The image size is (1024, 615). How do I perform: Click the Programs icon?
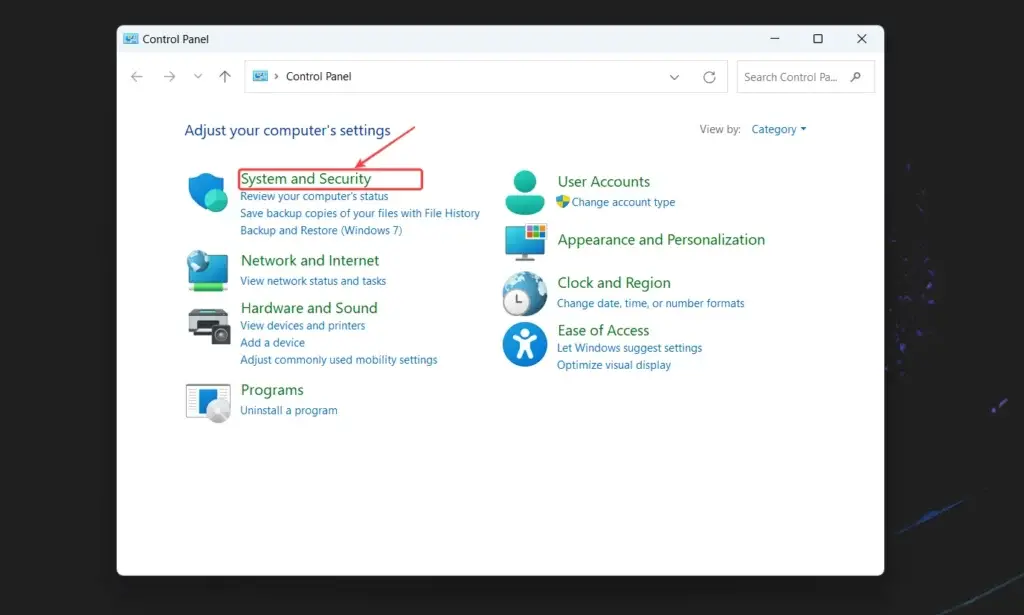click(207, 400)
